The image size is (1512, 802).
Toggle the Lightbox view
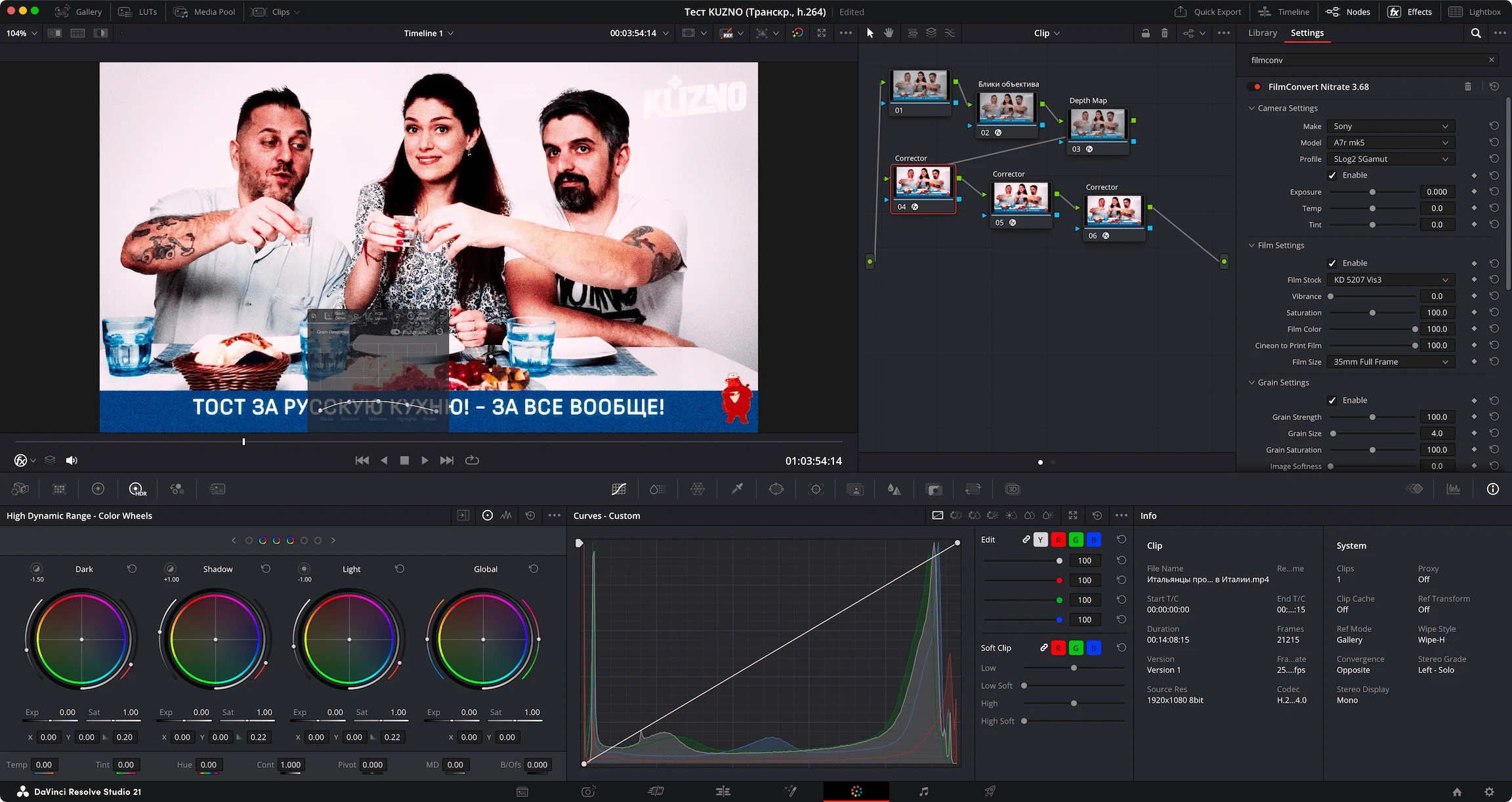point(1475,12)
